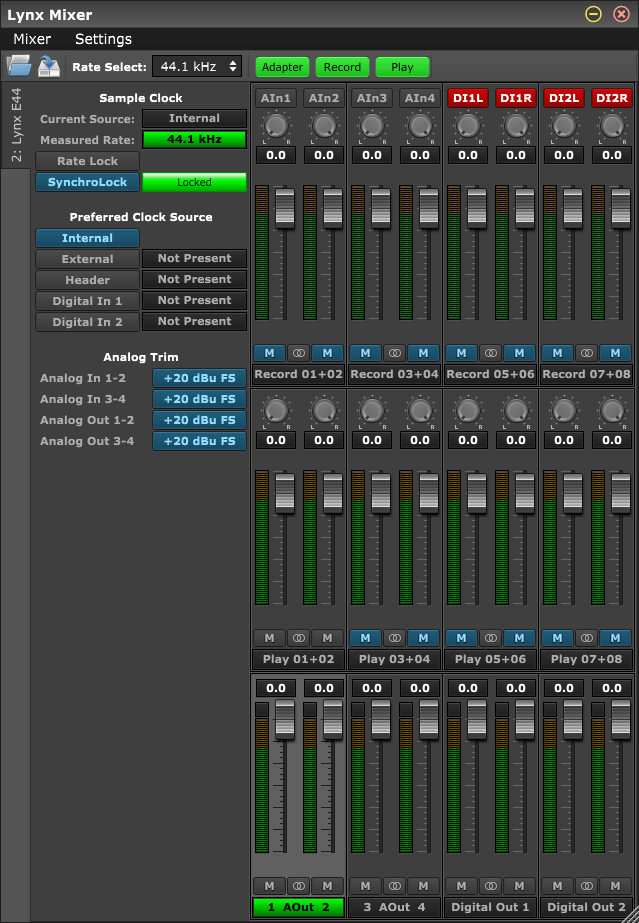Toggle stereo link icon for Digital Out 1

click(491, 886)
